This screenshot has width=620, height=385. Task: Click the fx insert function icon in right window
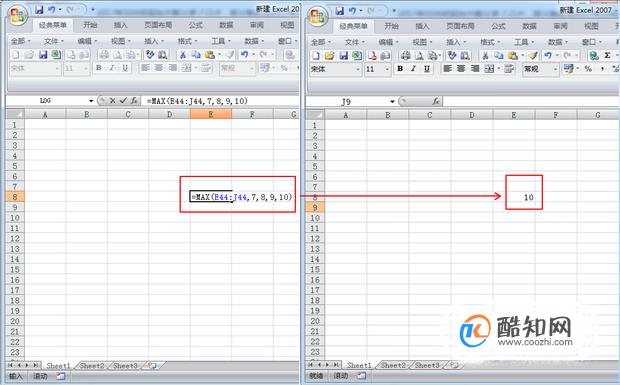point(436,102)
